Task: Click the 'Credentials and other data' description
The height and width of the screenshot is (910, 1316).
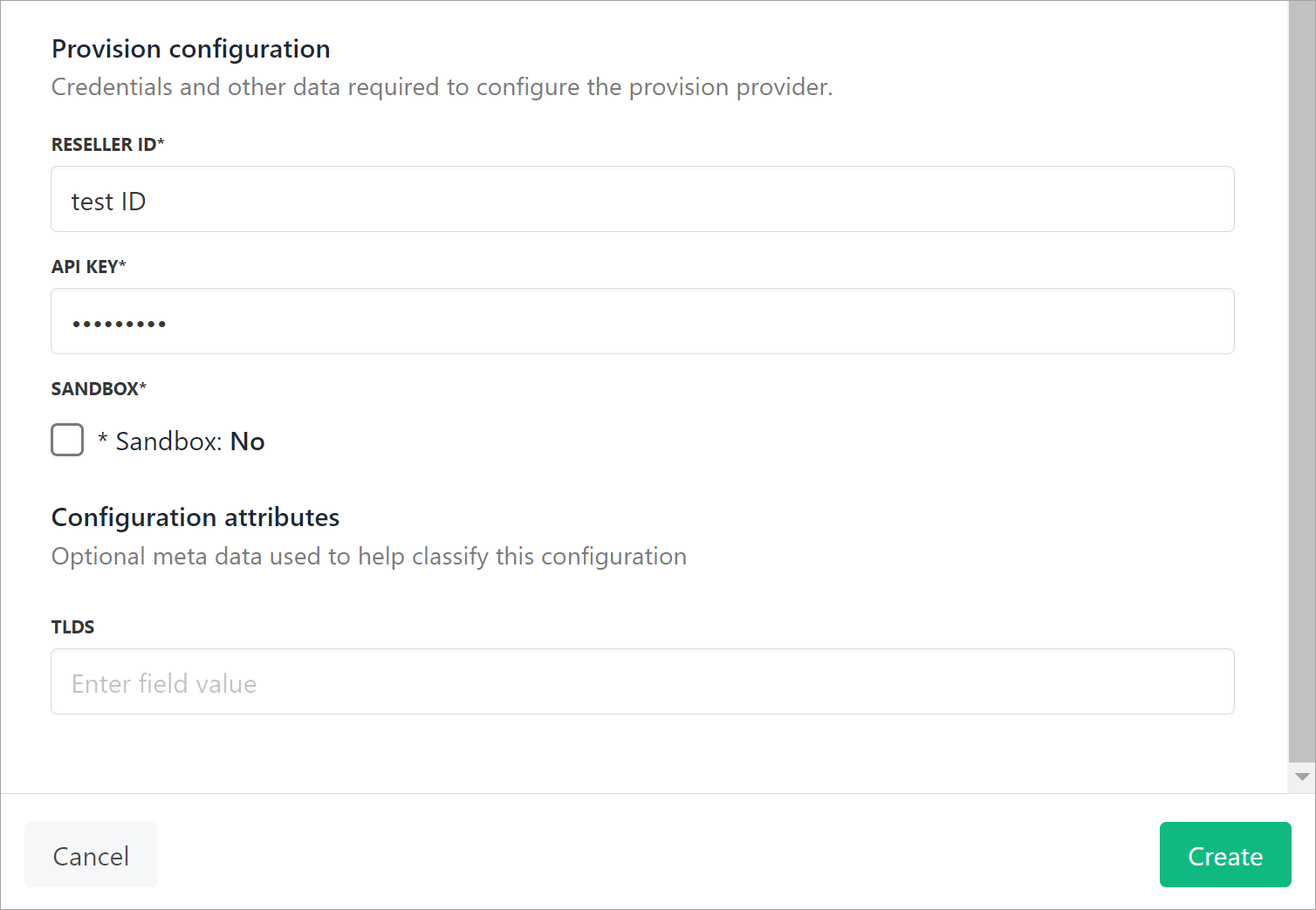Action: [442, 87]
